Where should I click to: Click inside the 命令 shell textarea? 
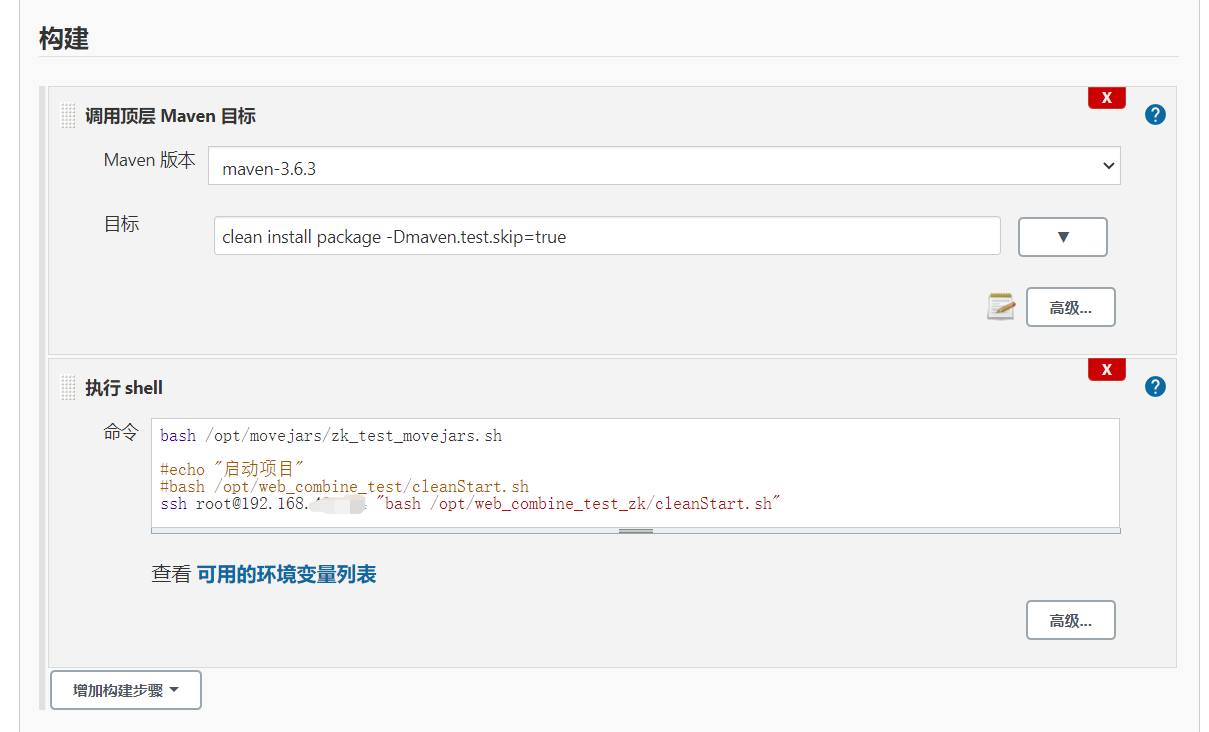pyautogui.click(x=635, y=473)
